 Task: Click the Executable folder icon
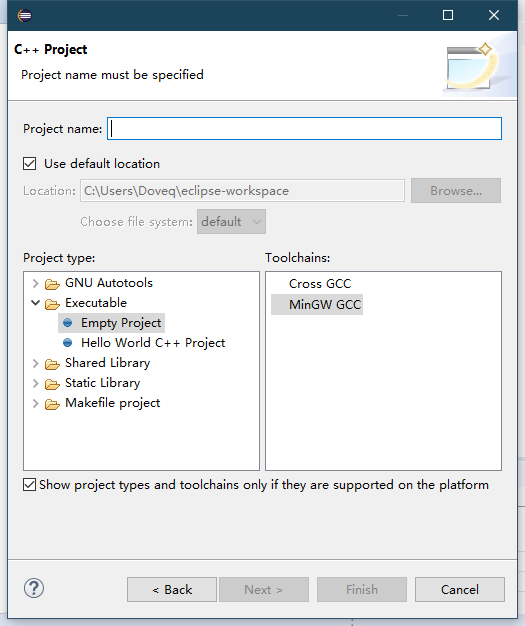tap(52, 304)
